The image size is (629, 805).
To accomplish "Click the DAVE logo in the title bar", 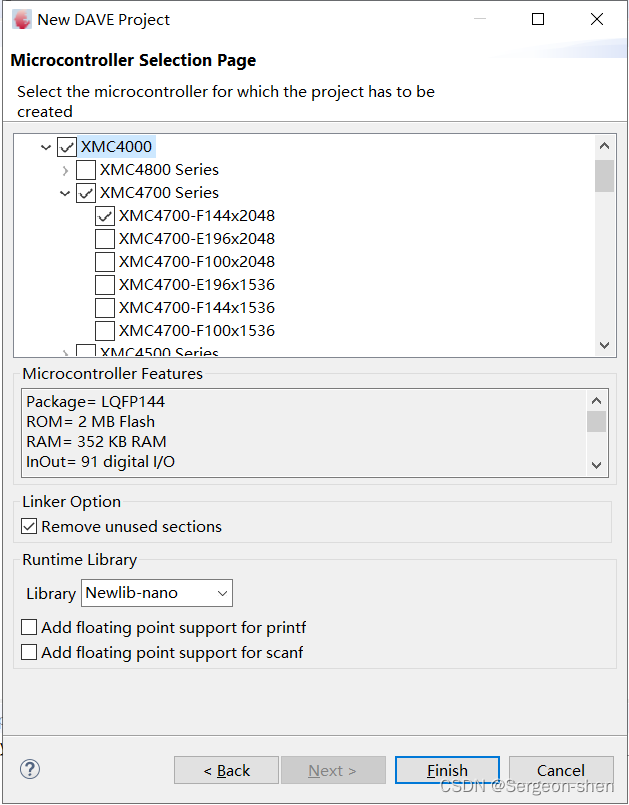I will (x=22, y=19).
